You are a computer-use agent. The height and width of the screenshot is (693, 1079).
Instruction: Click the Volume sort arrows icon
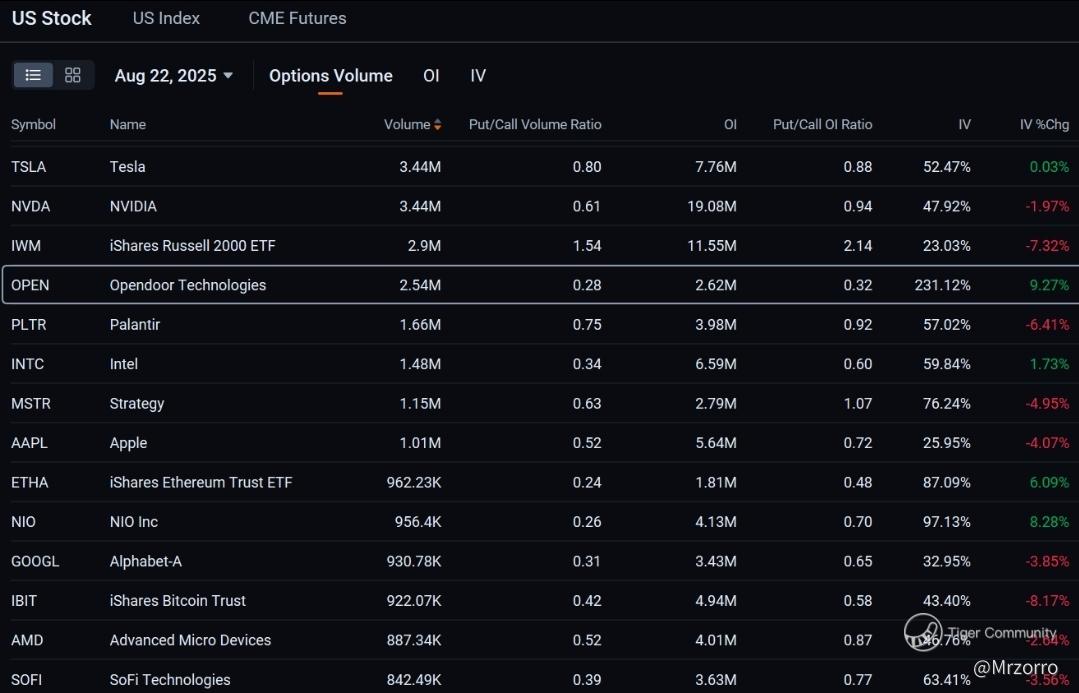click(438, 125)
